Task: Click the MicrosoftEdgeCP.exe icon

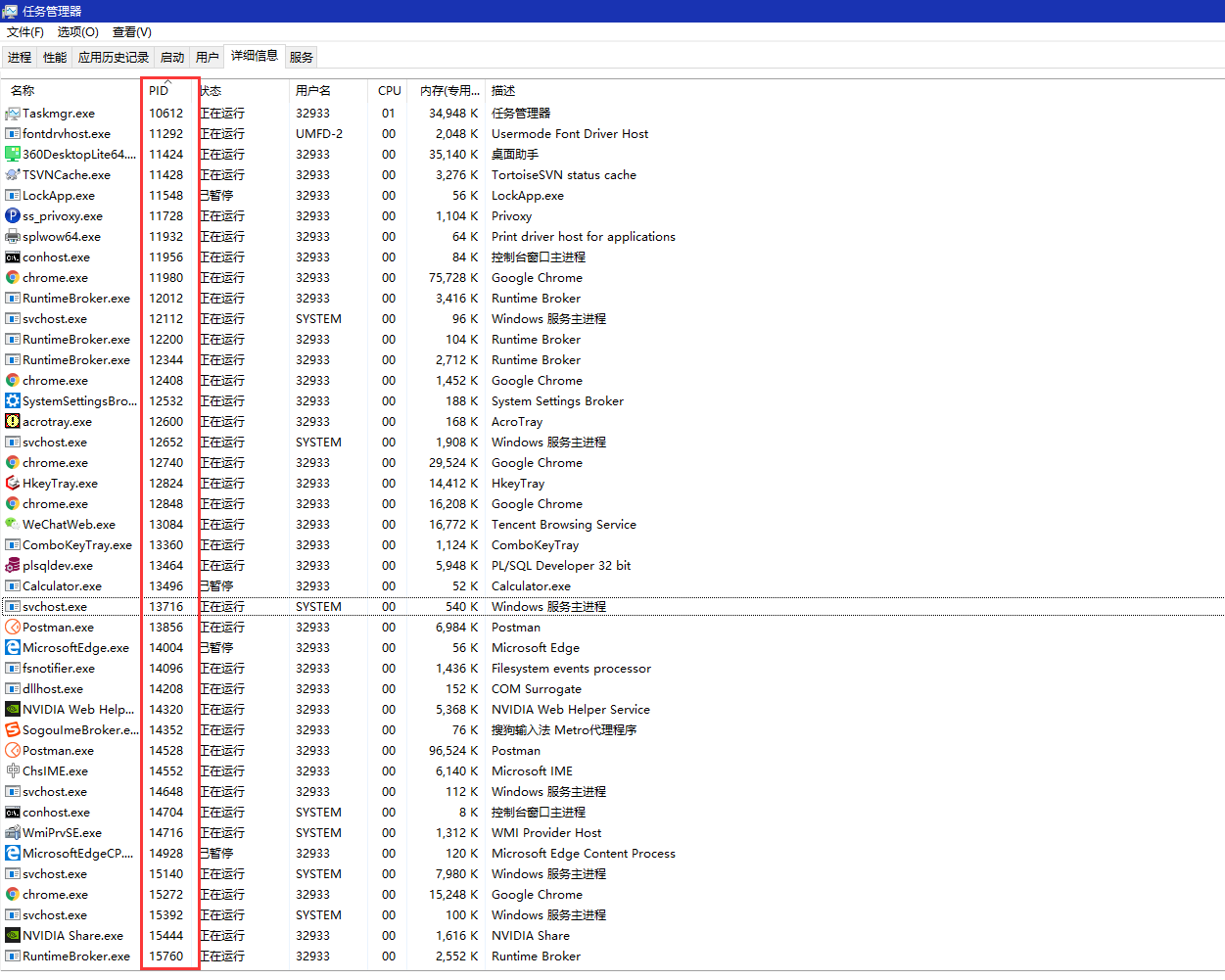Action: [13, 854]
